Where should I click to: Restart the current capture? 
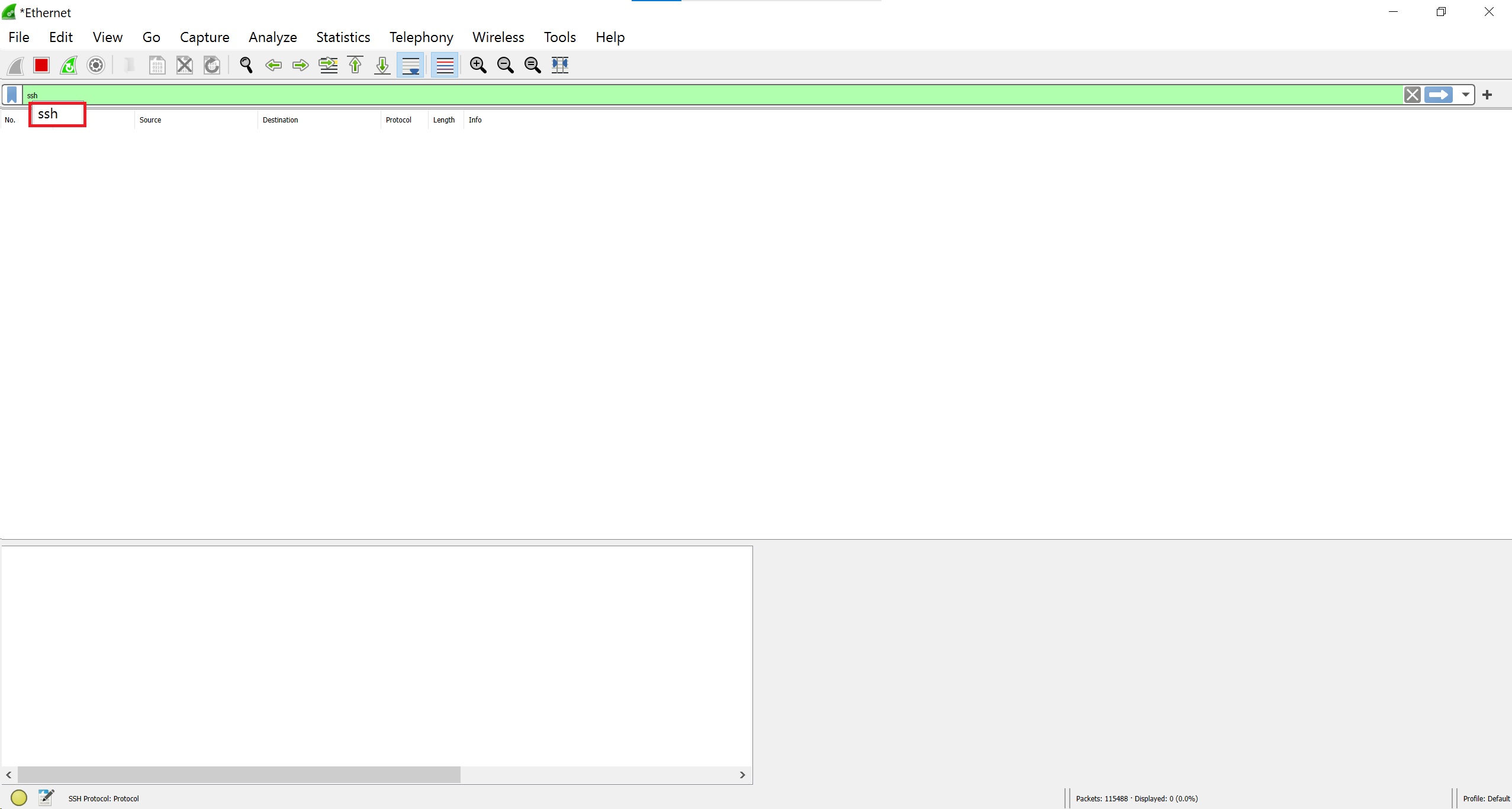[69, 65]
